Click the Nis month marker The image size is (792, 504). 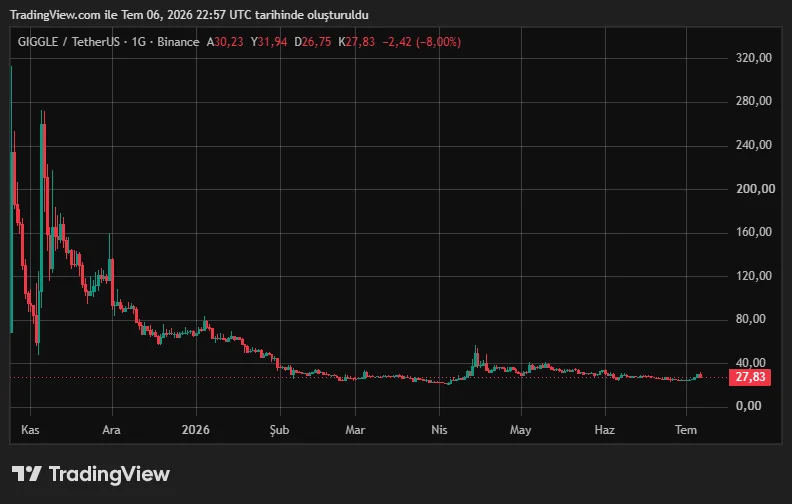click(x=439, y=430)
